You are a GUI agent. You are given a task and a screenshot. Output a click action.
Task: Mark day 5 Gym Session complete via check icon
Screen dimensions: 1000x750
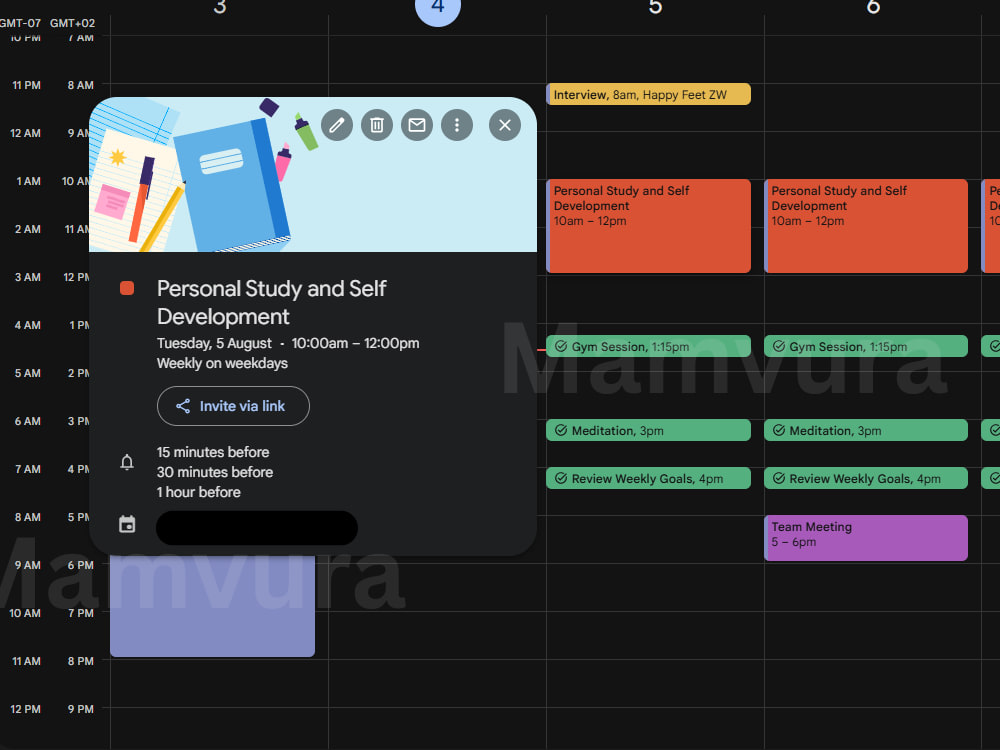(x=561, y=346)
